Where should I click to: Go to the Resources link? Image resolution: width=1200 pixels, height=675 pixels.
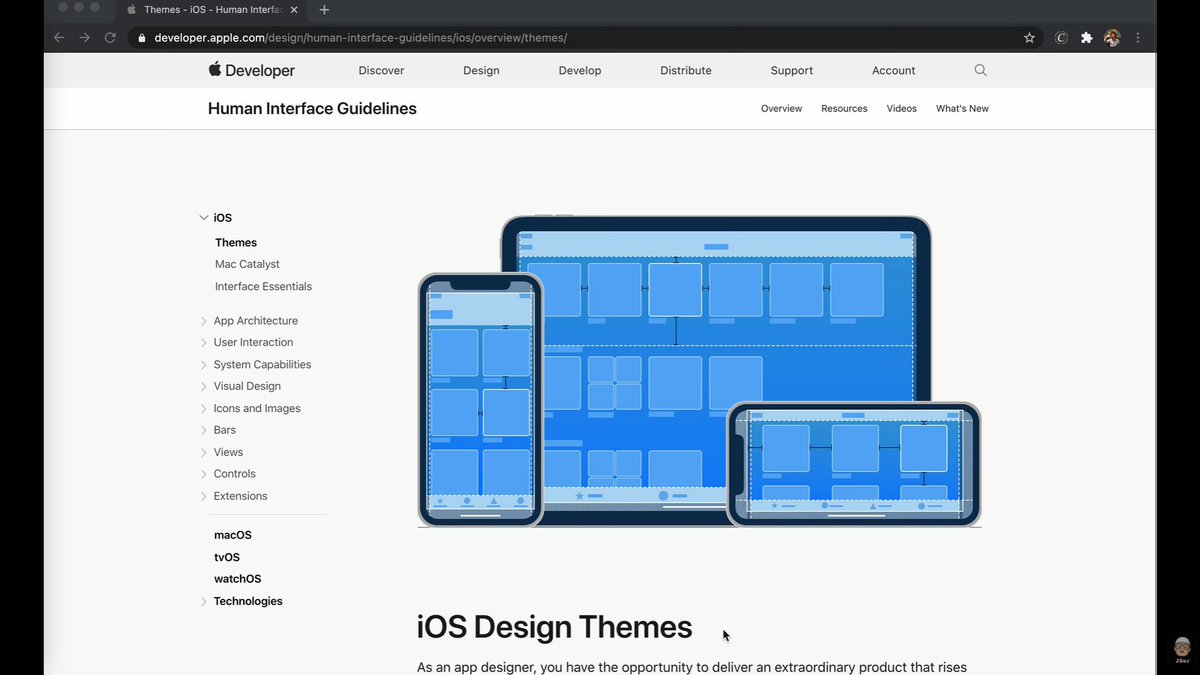844,108
